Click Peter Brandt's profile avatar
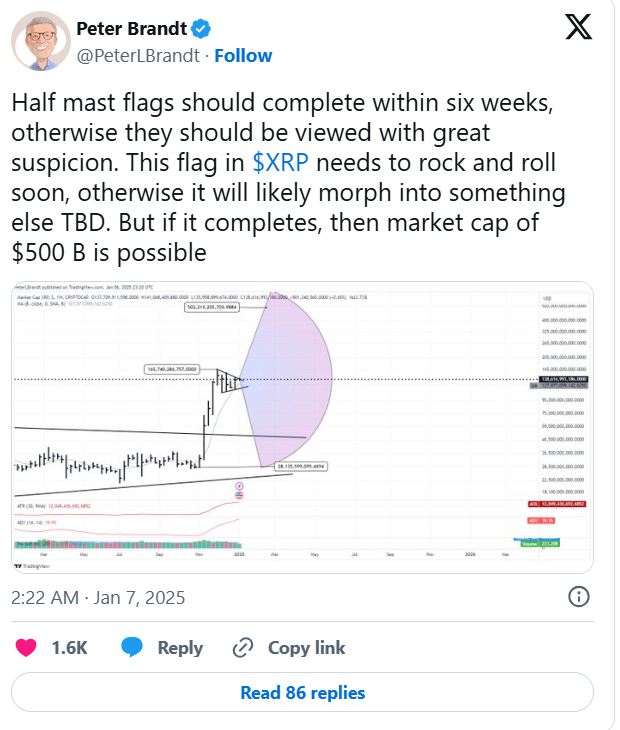620x730 pixels. tap(40, 42)
